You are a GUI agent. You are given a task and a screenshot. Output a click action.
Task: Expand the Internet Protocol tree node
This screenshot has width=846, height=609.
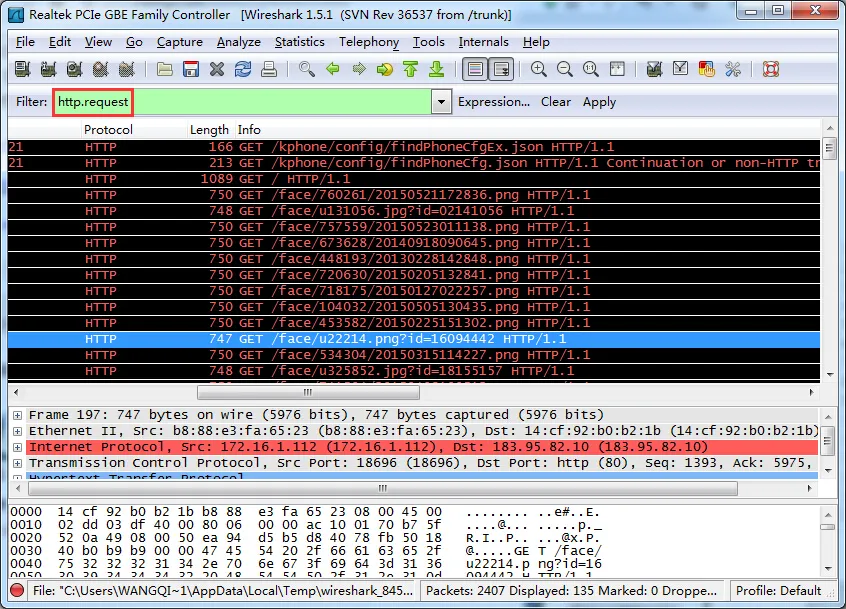point(17,447)
